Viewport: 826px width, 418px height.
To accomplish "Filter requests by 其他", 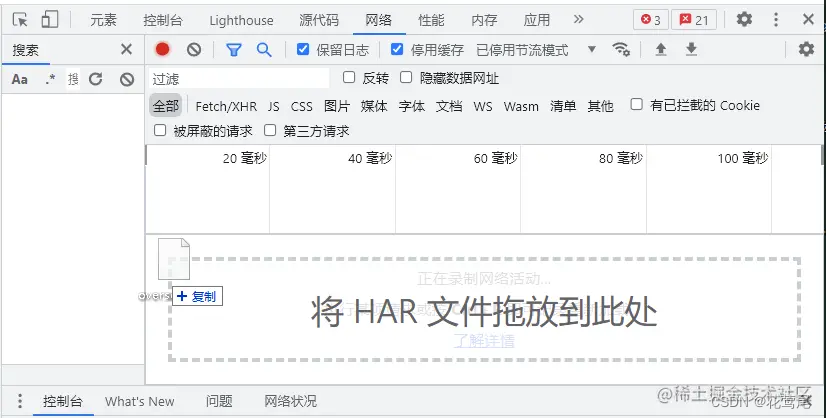I will tap(601, 106).
